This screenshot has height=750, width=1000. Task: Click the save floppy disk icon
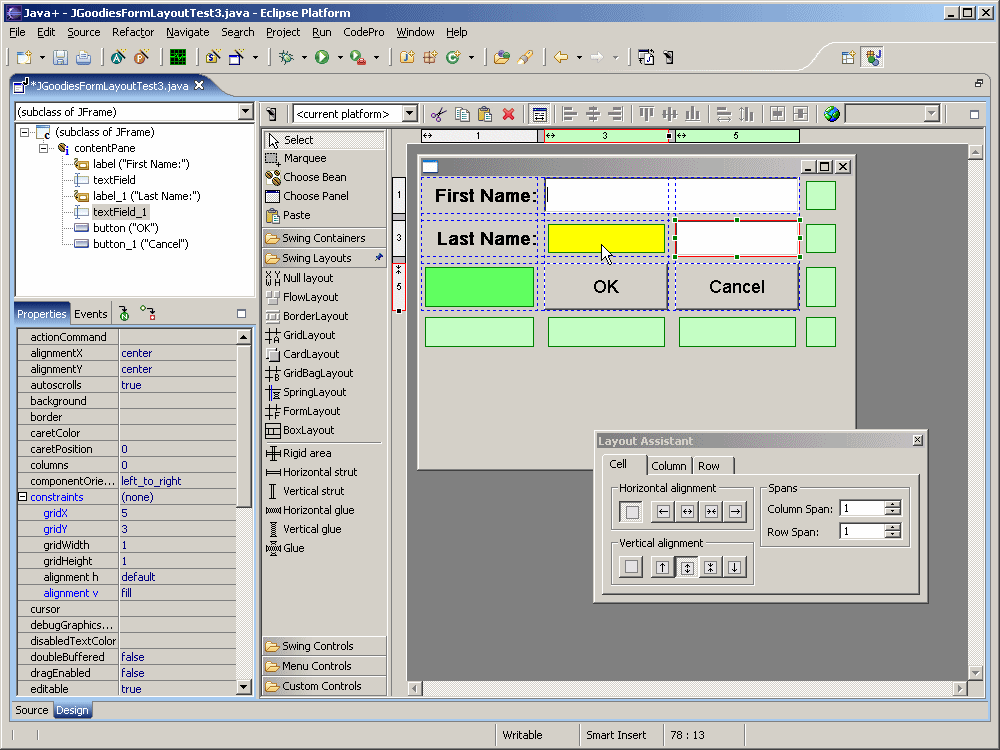coord(60,57)
